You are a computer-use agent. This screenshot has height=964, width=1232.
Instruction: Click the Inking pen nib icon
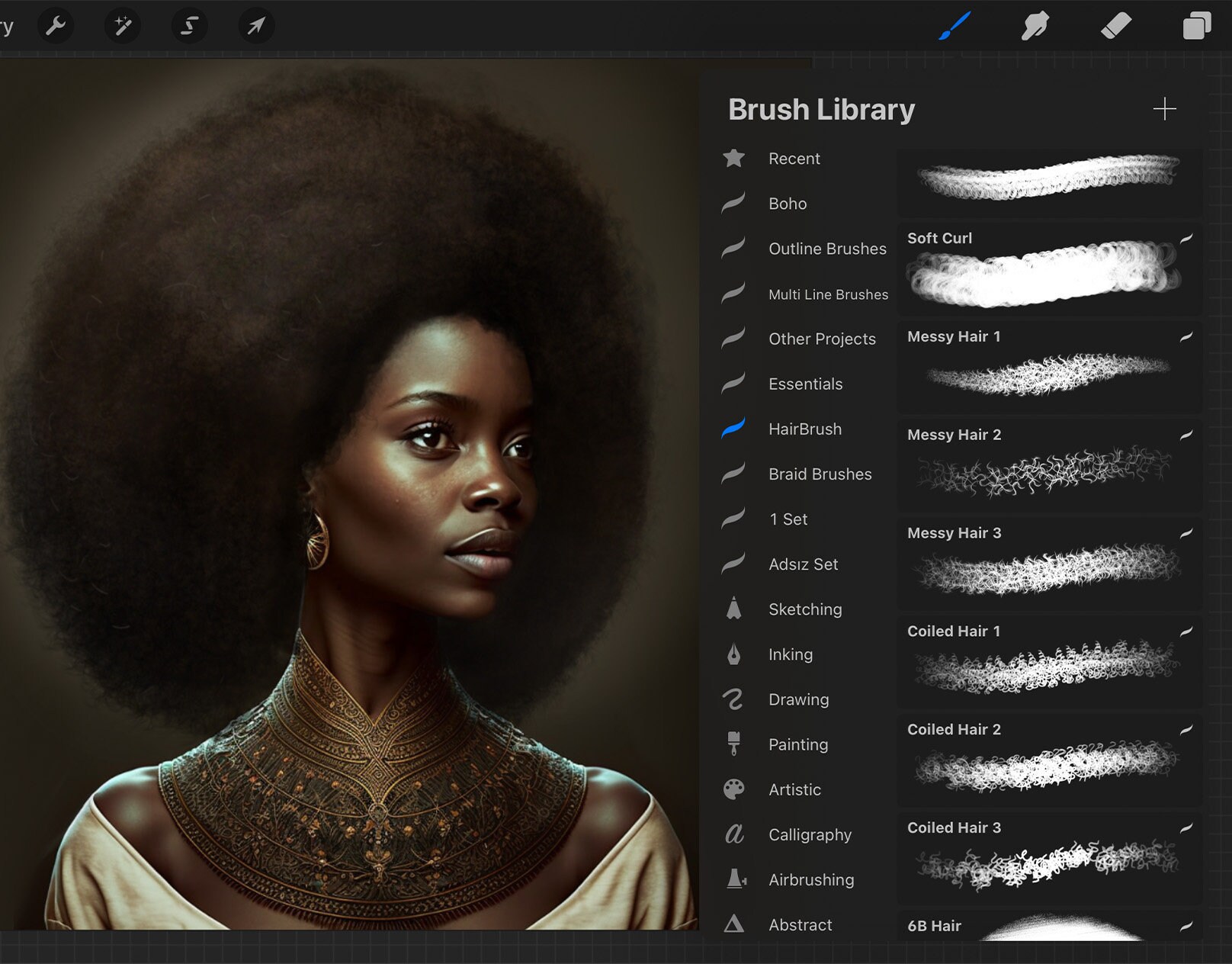(x=733, y=654)
